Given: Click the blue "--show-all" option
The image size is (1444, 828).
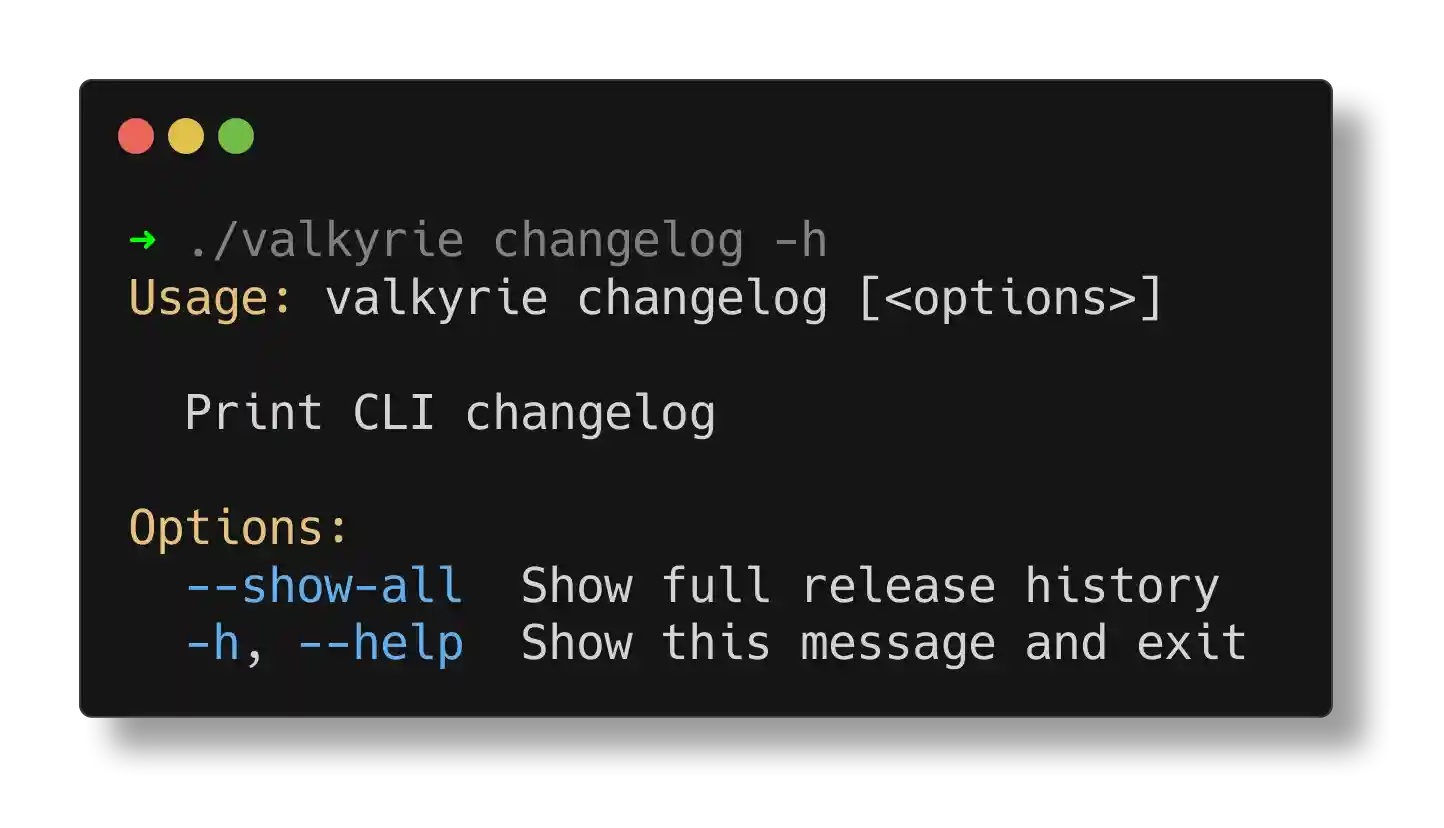Looking at the screenshot, I should [x=324, y=586].
